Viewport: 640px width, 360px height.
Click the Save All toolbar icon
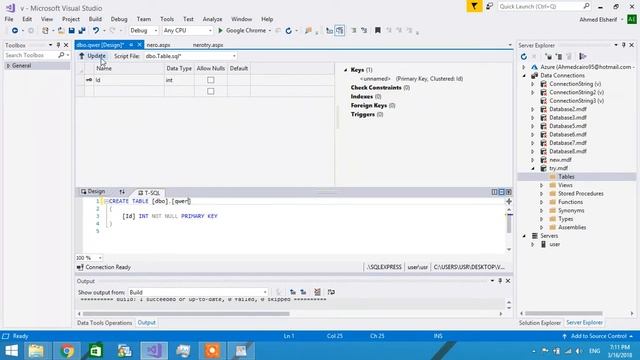coord(82,31)
